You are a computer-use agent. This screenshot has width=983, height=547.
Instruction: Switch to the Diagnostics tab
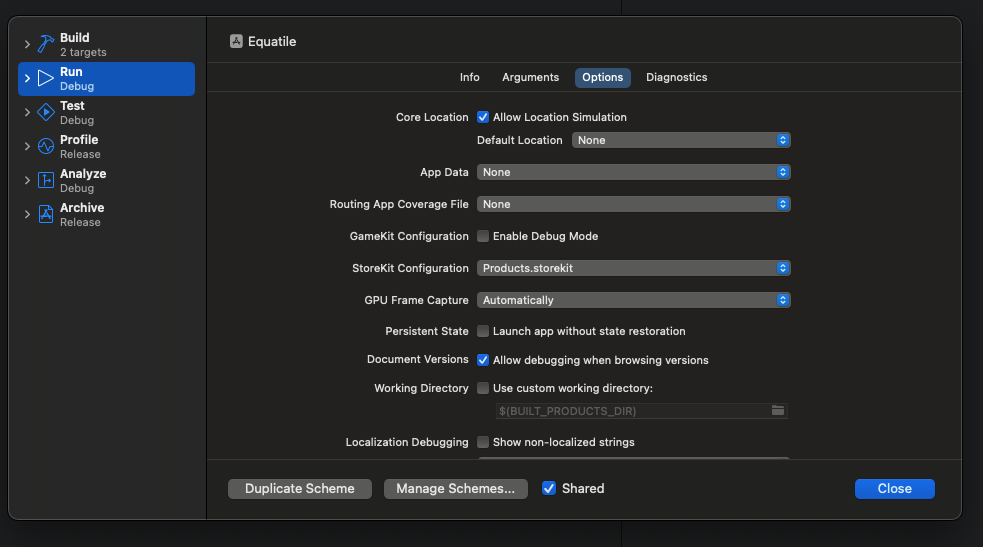[x=676, y=77]
